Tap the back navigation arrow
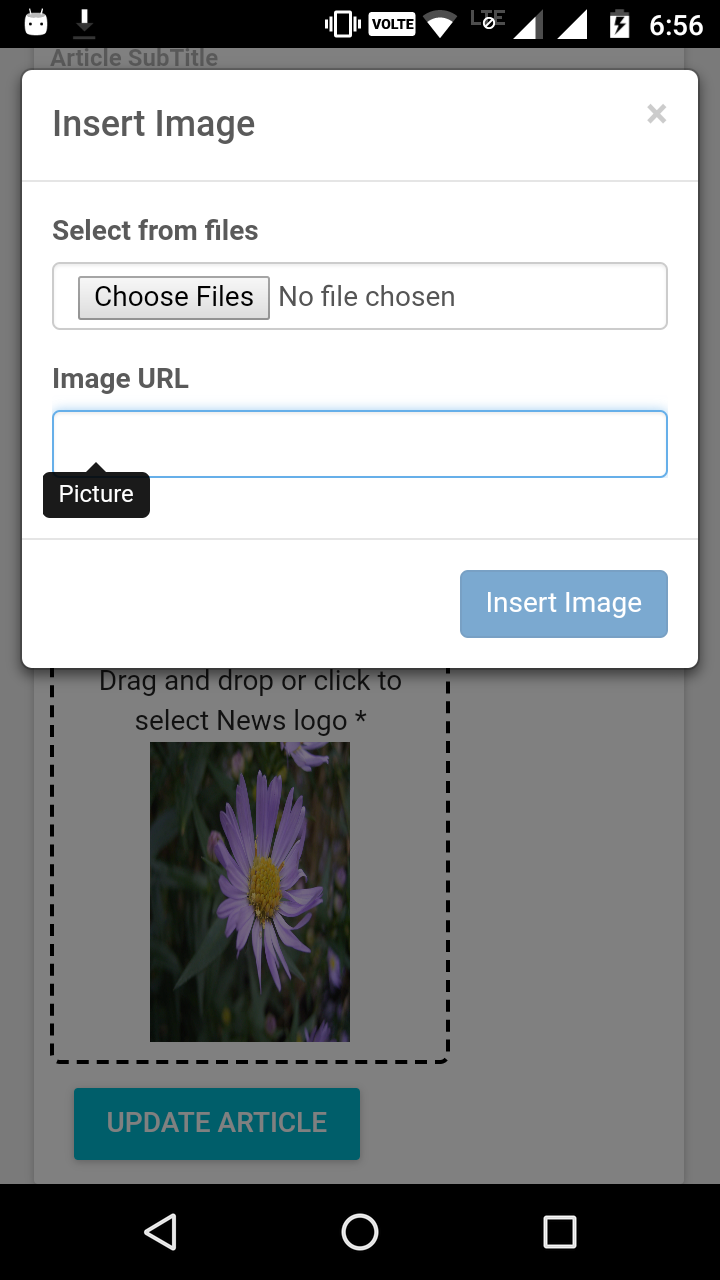The height and width of the screenshot is (1280, 720). 161,1232
